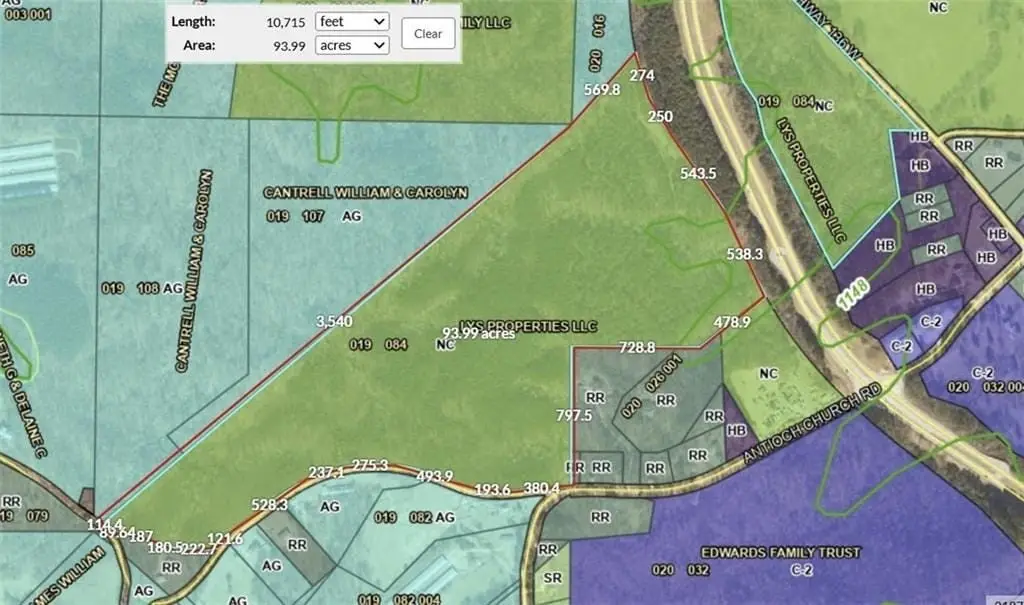
Task: Click the 93.99 area value in panel
Action: tap(288, 45)
